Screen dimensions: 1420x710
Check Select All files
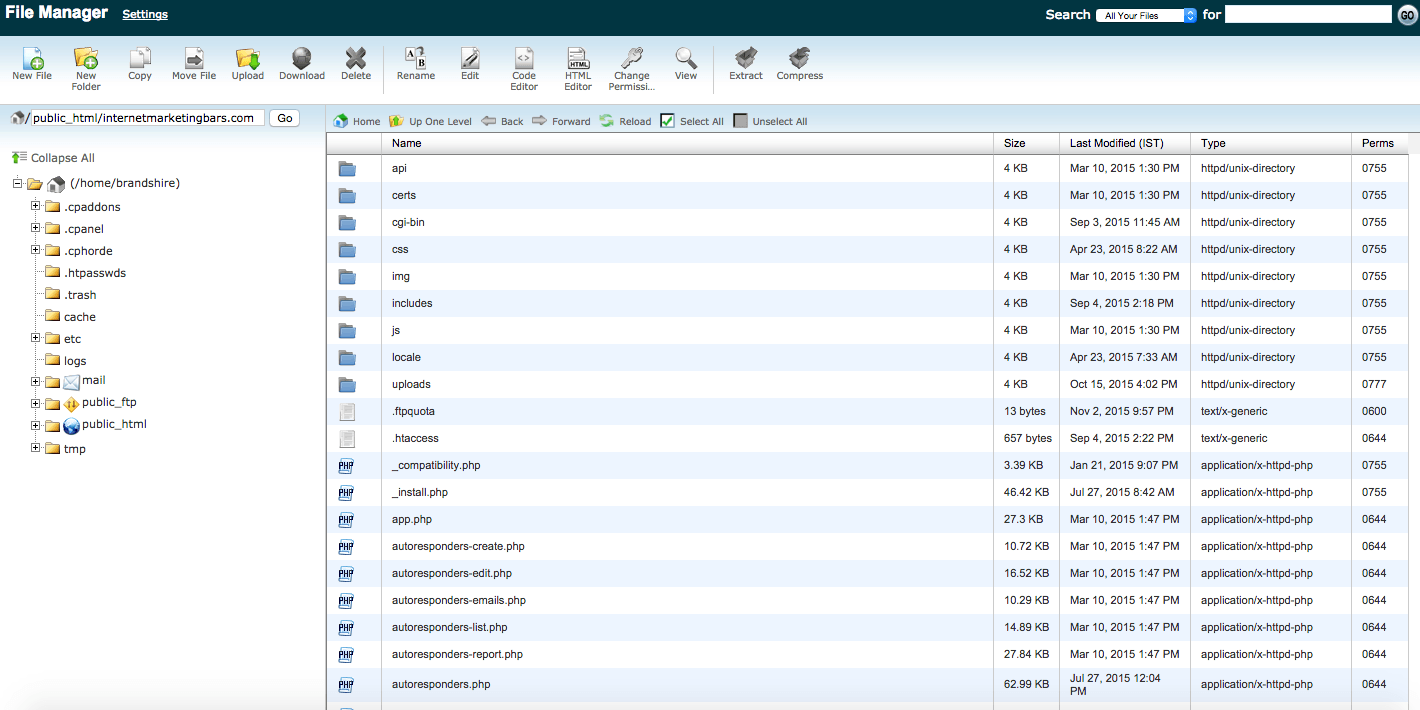(668, 121)
